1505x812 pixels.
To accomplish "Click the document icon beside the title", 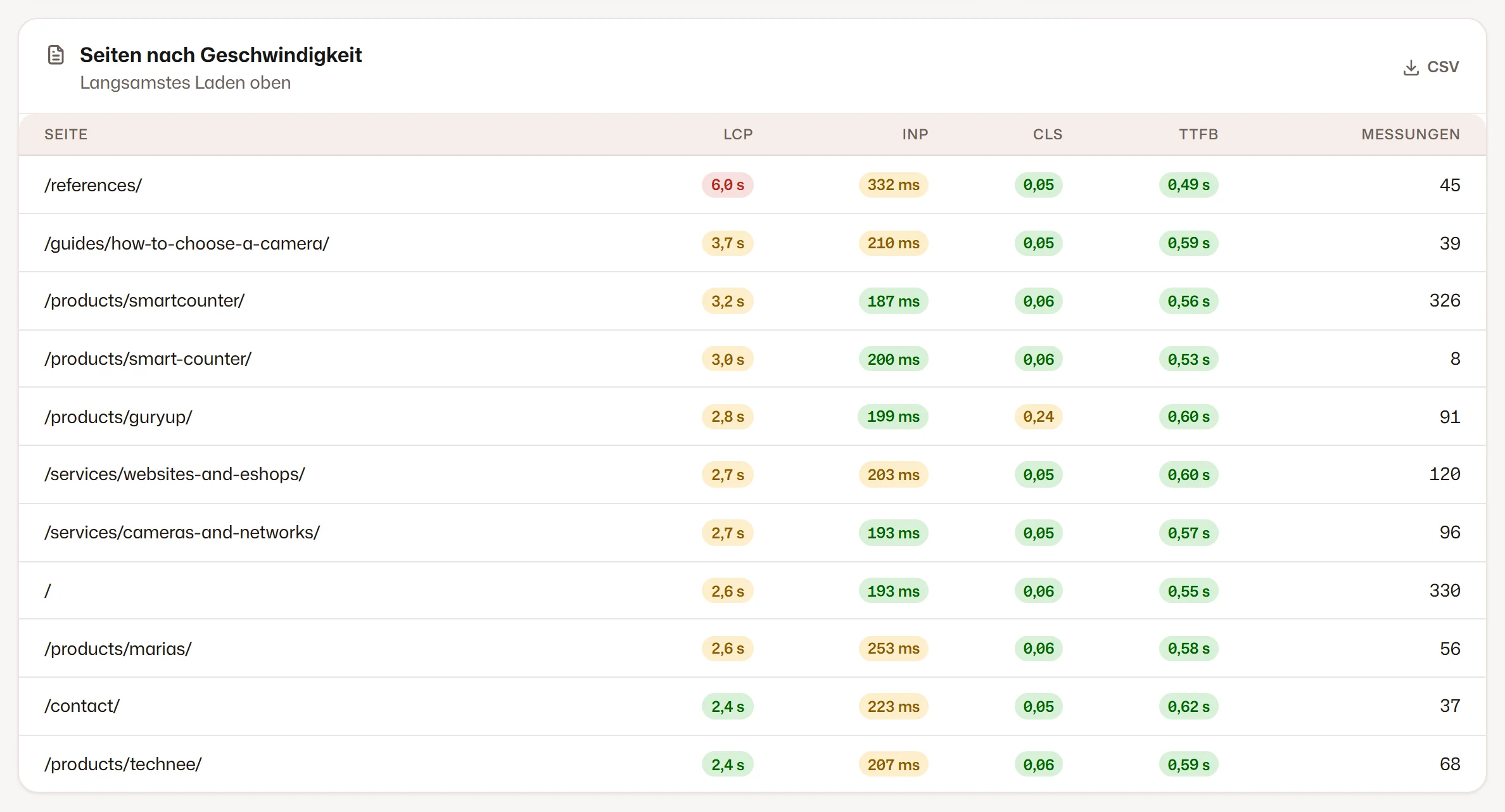I will click(56, 55).
